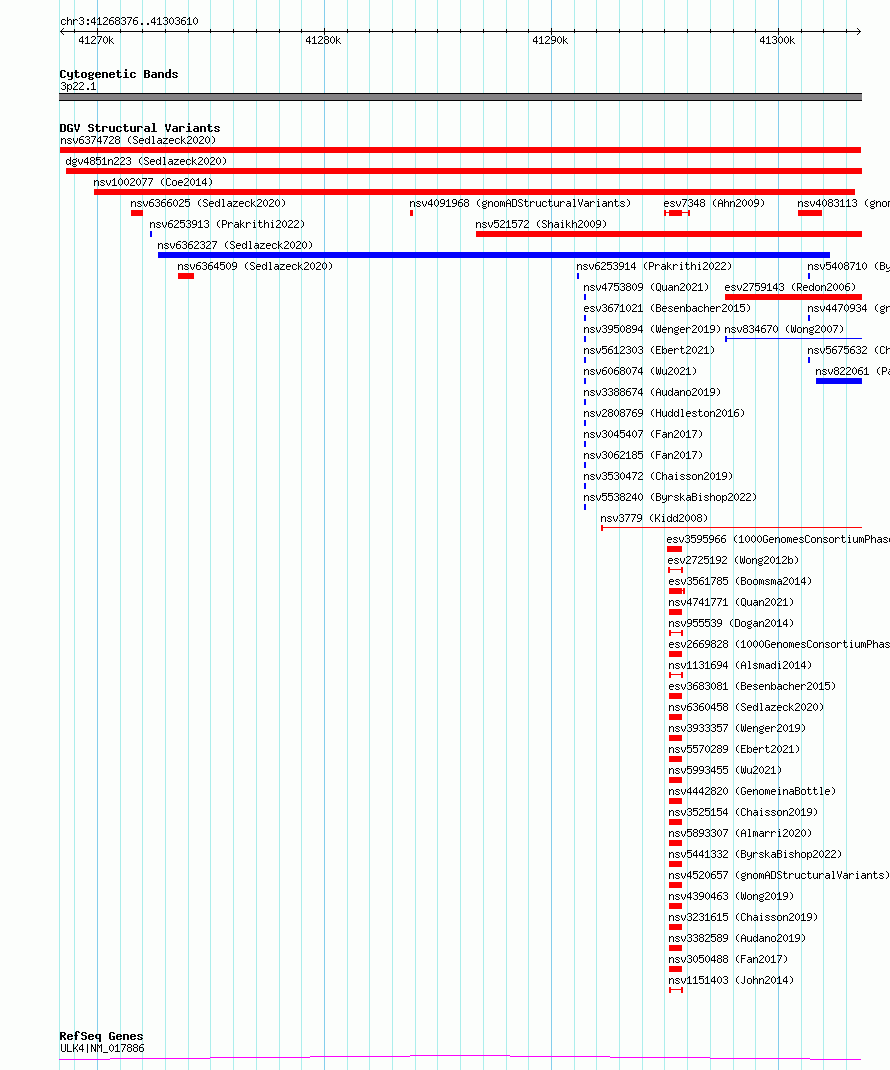Open esv3671021 (Besenbacher2015) label
This screenshot has height=1070, width=890.
click(667, 308)
